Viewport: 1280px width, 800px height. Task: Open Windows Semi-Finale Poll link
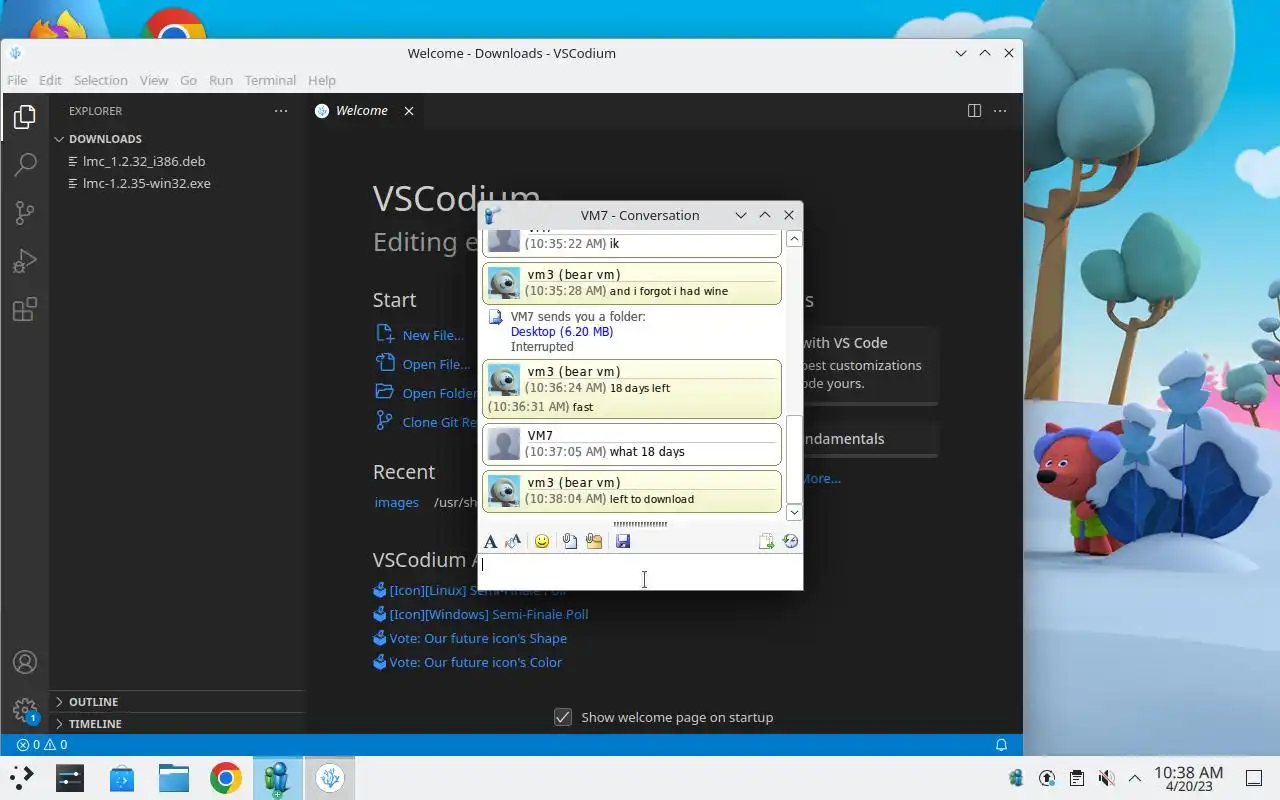tap(489, 615)
